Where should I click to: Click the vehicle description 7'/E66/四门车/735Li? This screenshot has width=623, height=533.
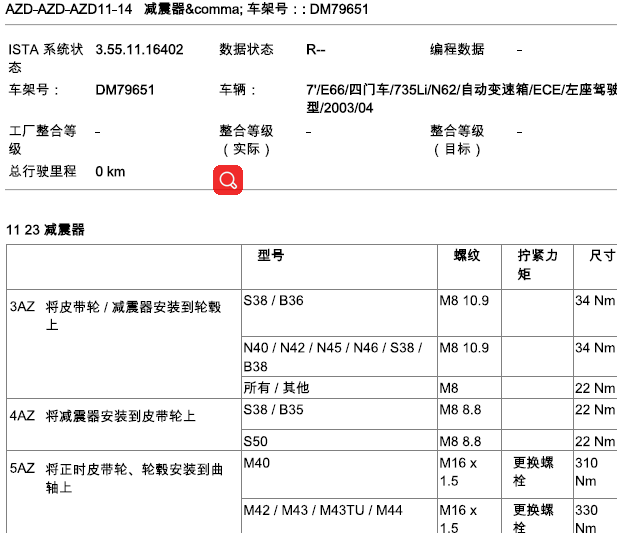461,99
